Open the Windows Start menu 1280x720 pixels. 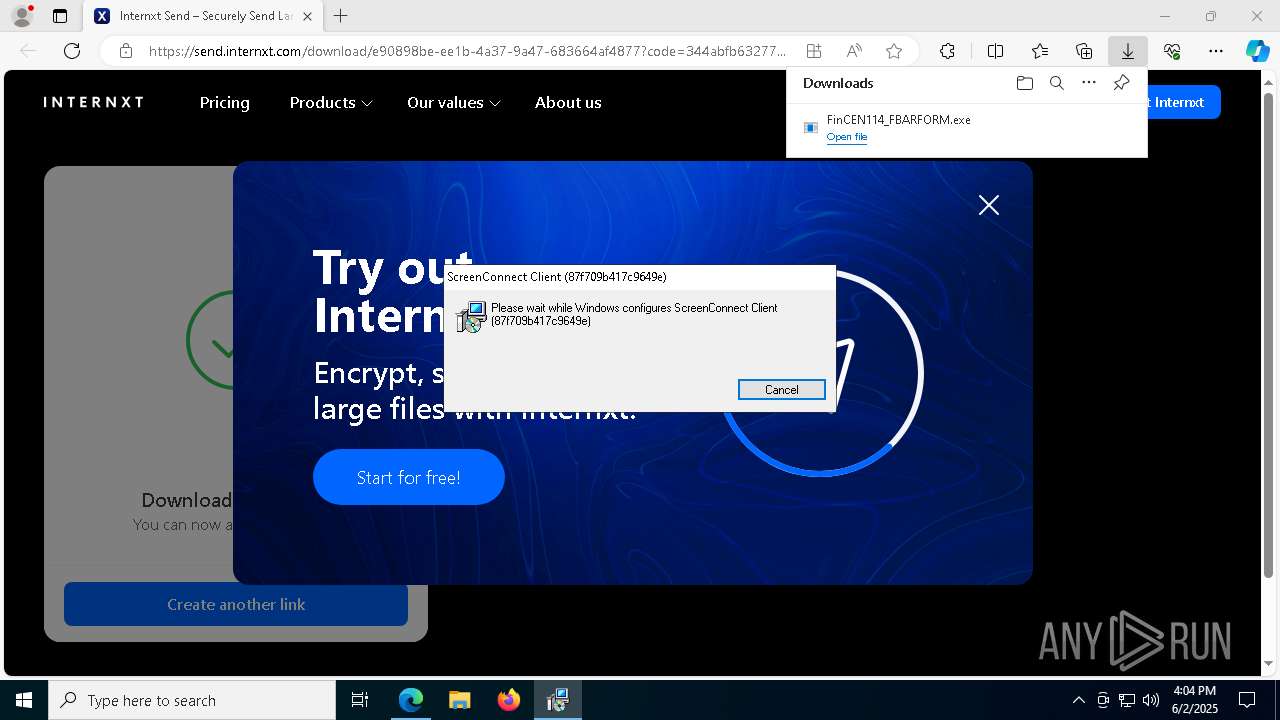click(24, 700)
